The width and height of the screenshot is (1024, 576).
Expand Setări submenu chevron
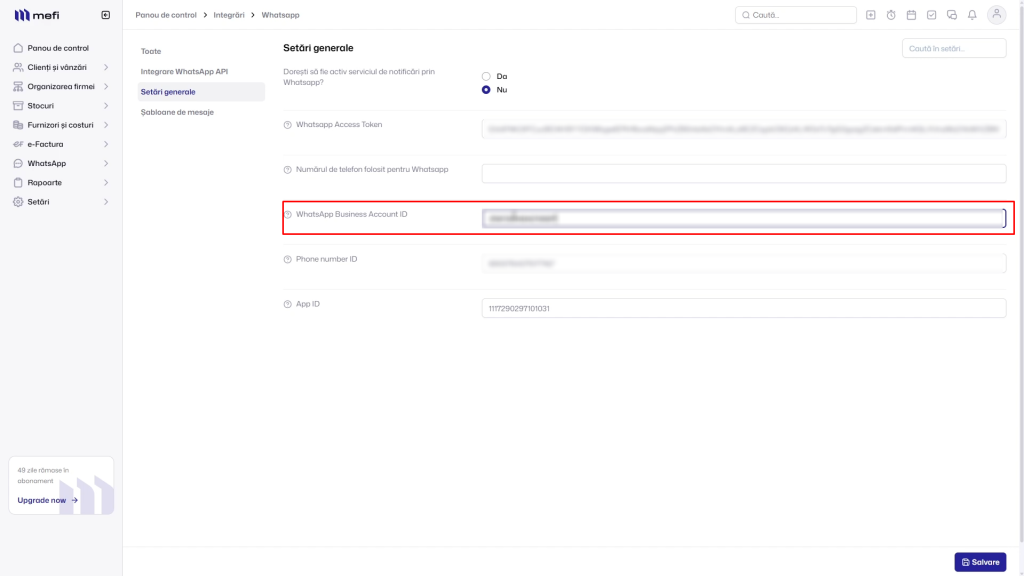[x=106, y=202]
